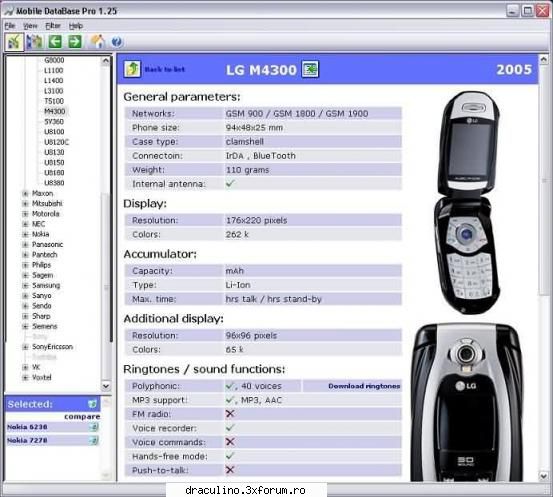Screen dimensions: 553x497
Task: Expand the Nokia tree node
Action: [25, 234]
